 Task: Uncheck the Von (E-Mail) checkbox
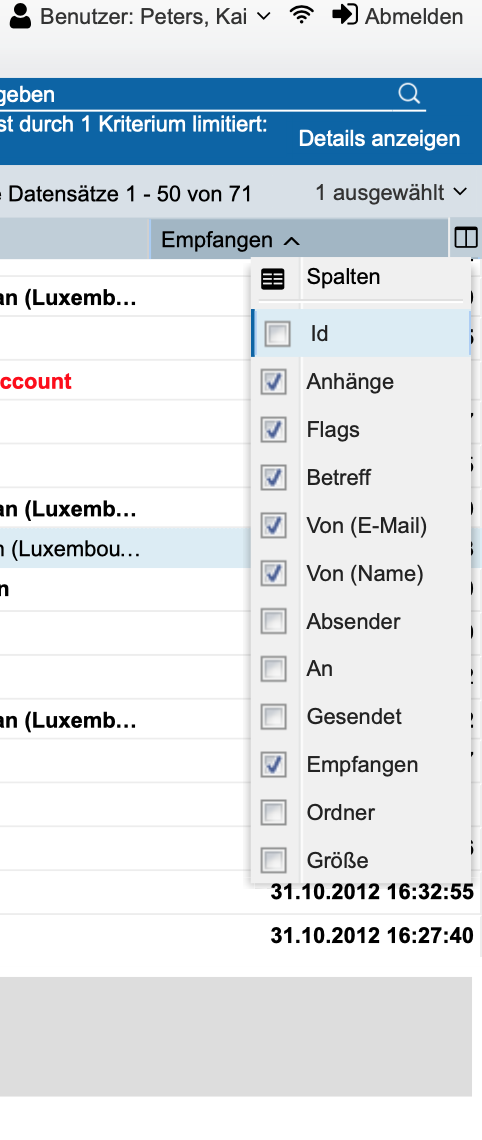(x=273, y=526)
